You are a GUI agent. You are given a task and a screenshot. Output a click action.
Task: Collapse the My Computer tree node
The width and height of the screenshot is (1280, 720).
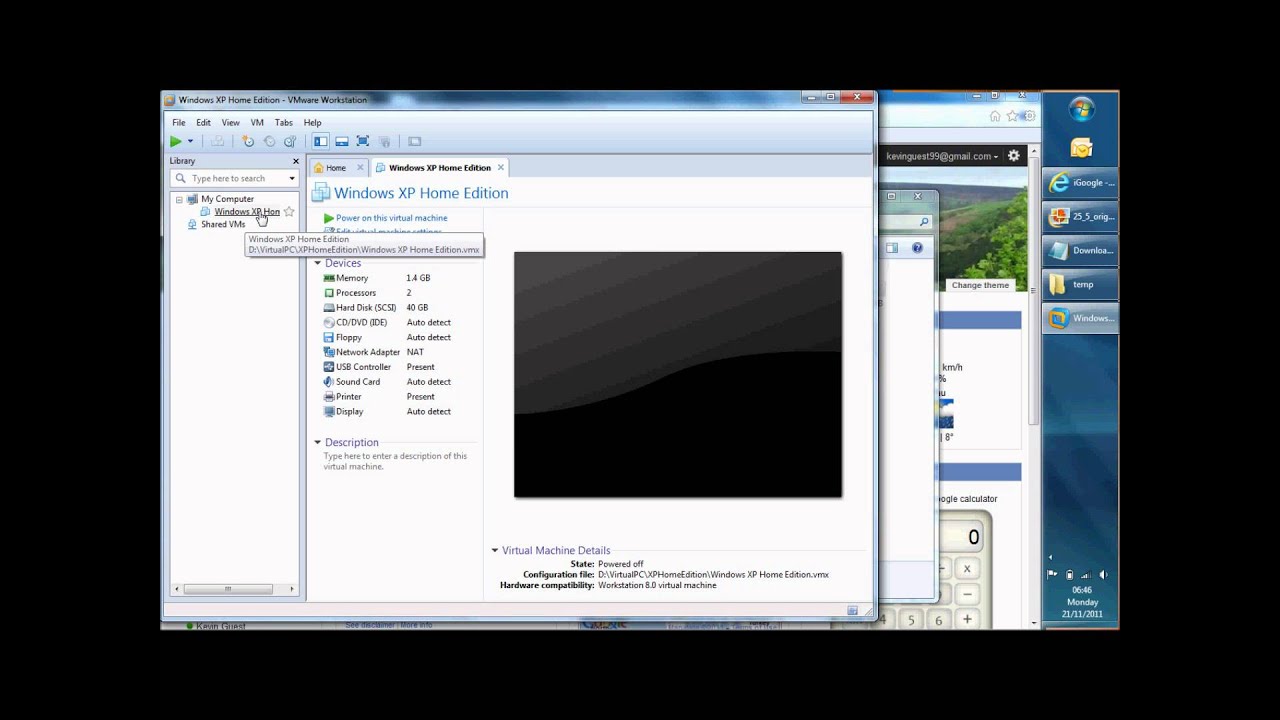179,199
